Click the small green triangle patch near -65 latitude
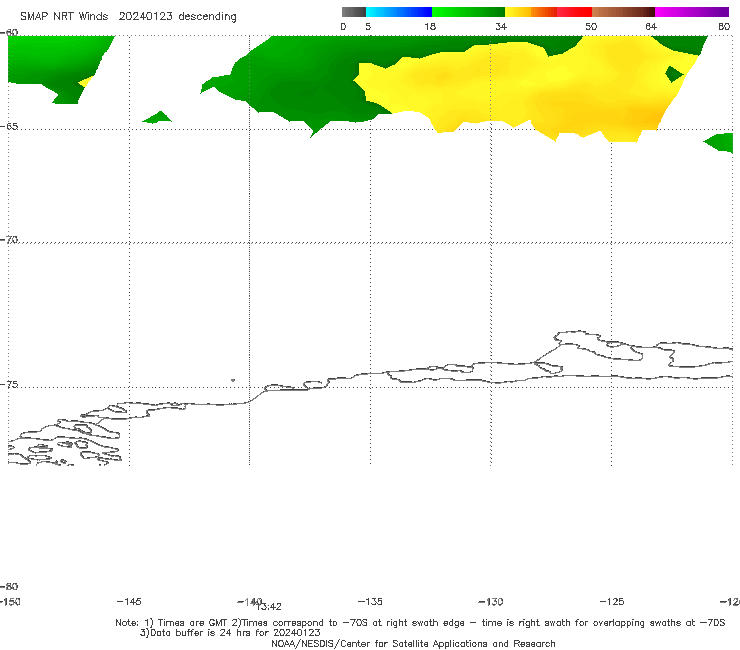 tap(157, 117)
